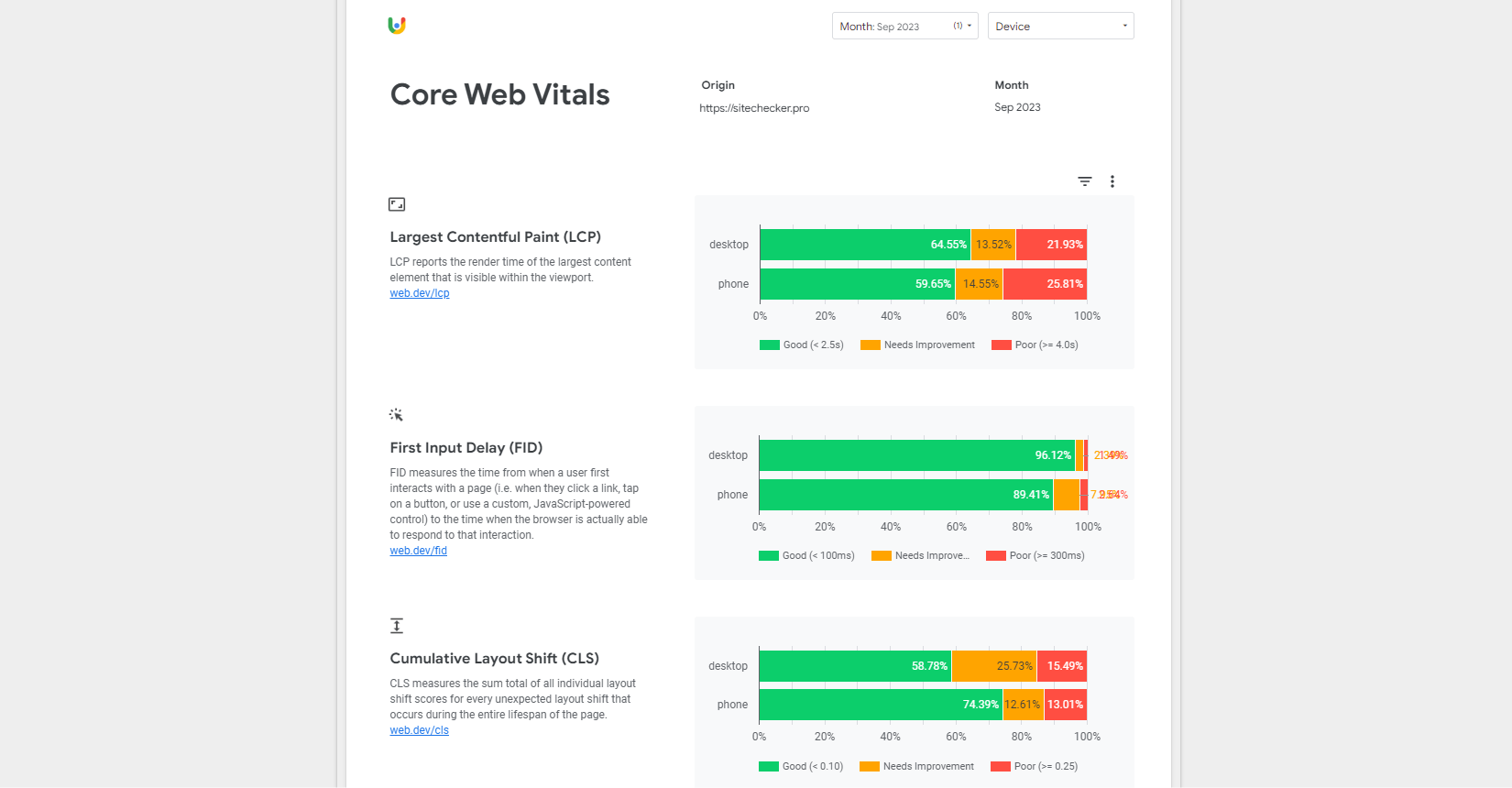Viewport: 1512px width, 788px height.
Task: Click the LCP phone poor 25.81% segment
Action: 1045,284
